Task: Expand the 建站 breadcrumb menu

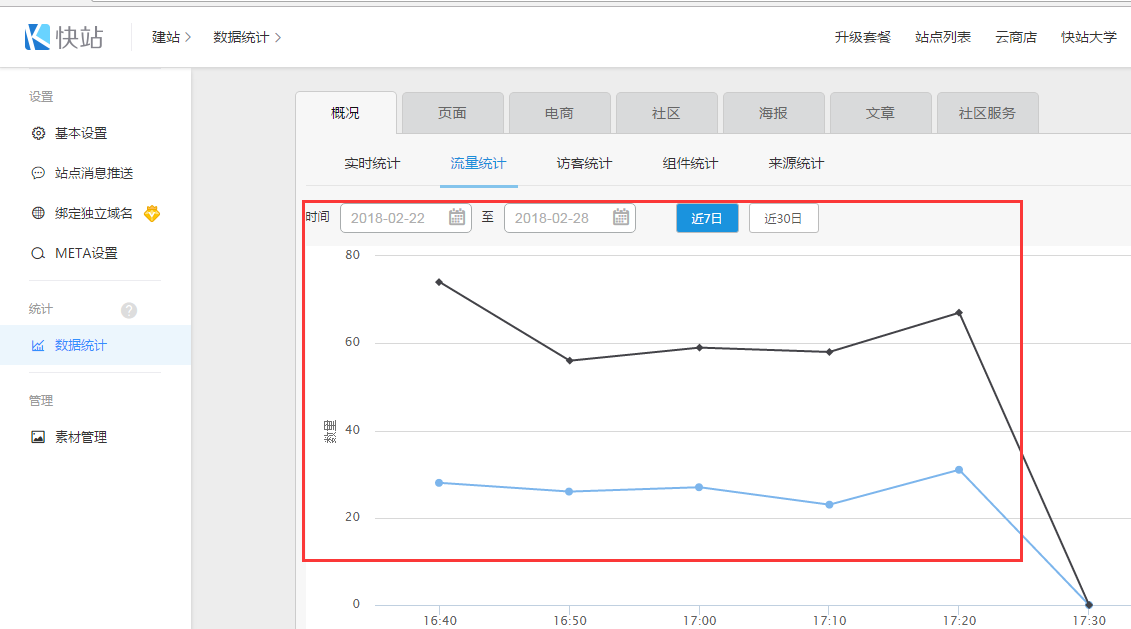Action: click(171, 37)
